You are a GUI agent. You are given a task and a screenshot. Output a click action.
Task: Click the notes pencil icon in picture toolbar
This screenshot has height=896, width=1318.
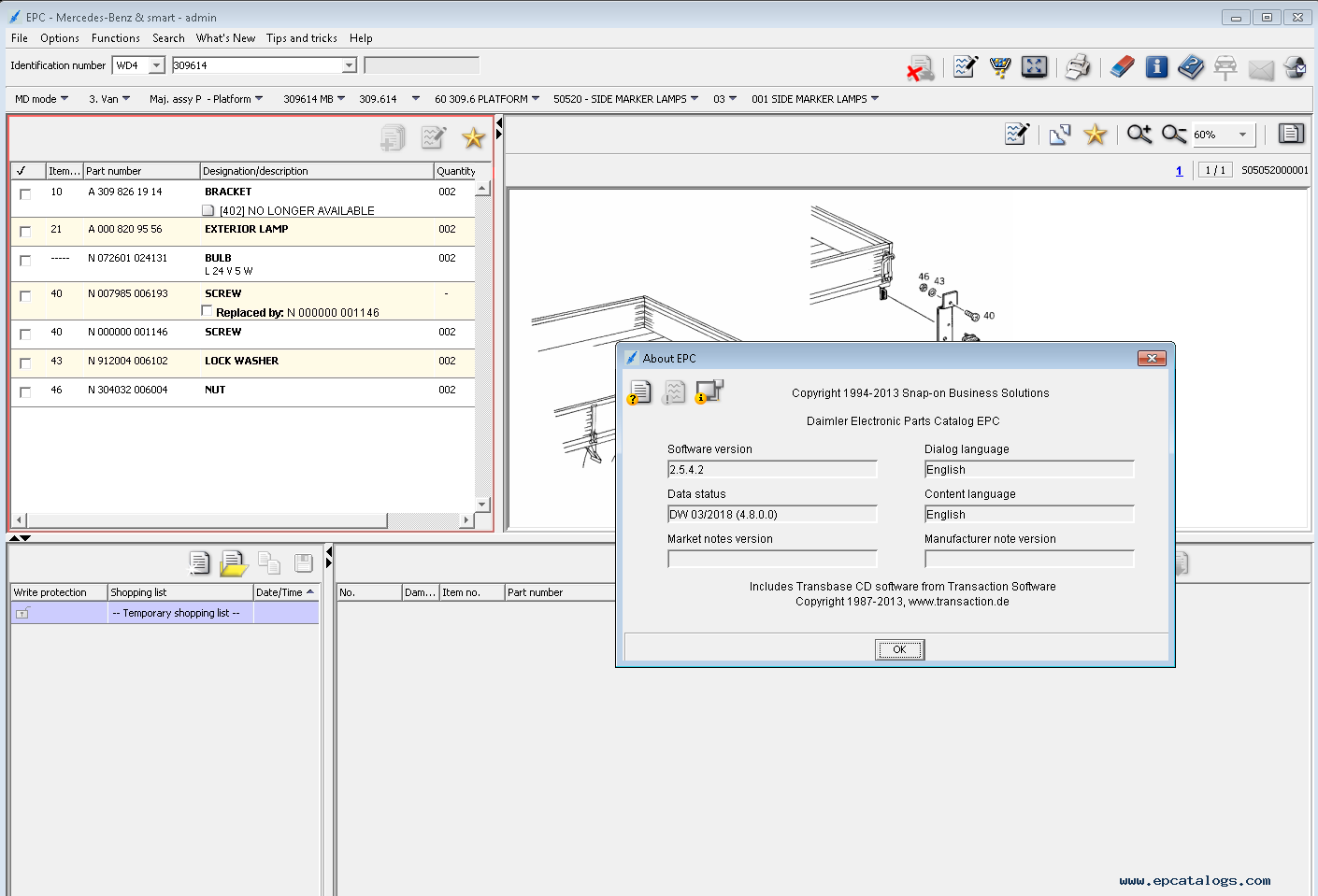[1017, 135]
